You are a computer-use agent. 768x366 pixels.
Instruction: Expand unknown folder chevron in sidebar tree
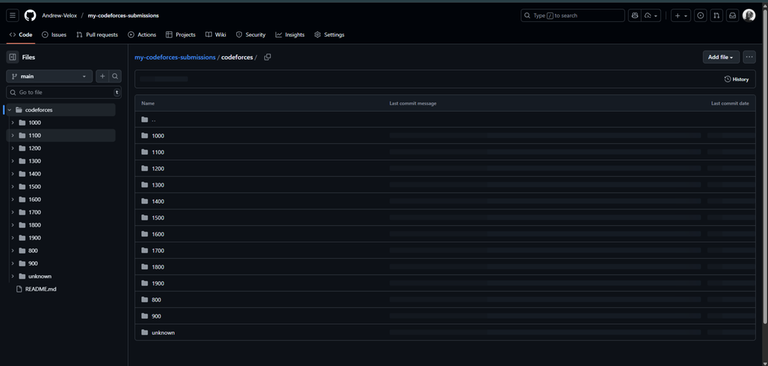[13, 276]
